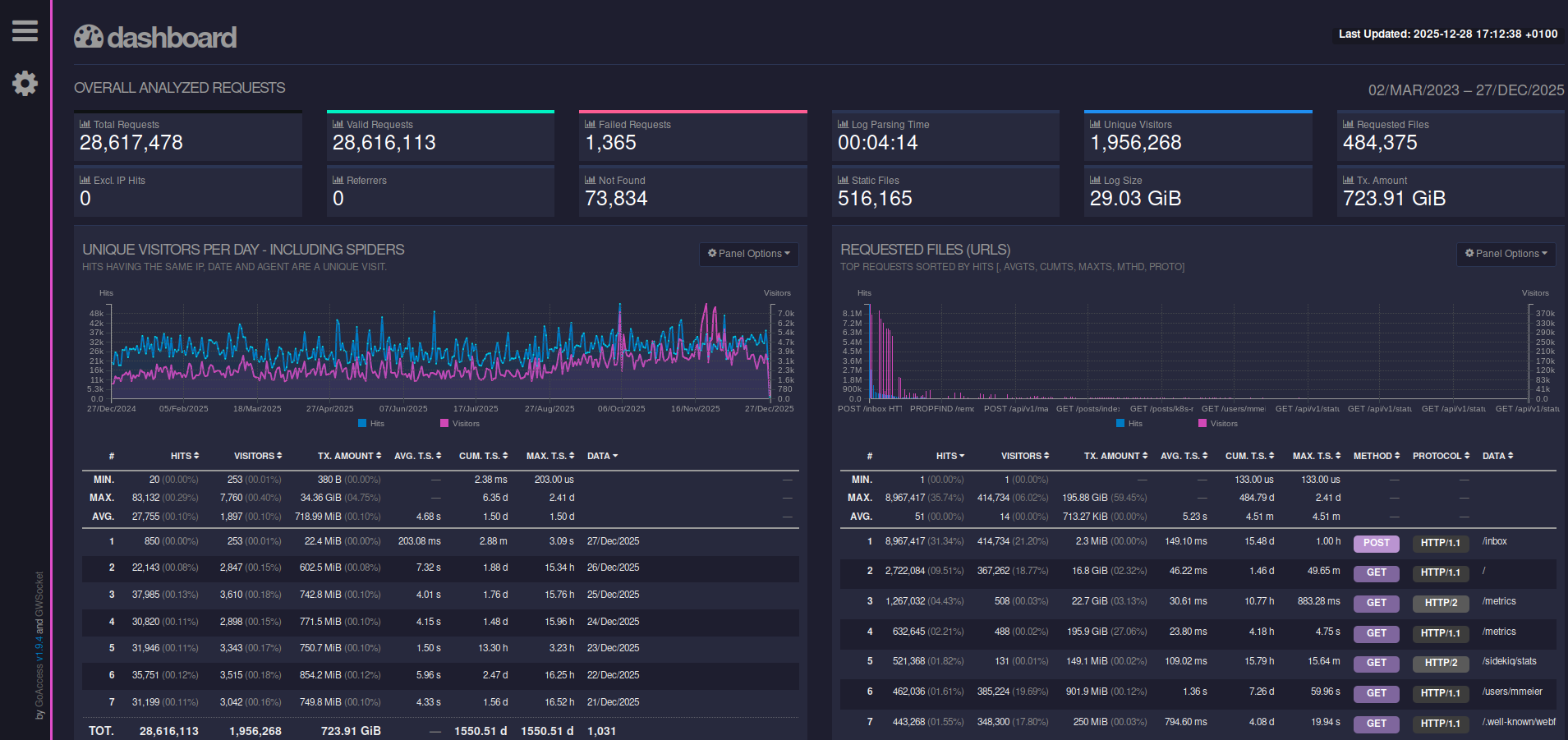Open the settings gear in the left sidebar
The width and height of the screenshot is (1568, 740).
(25, 83)
